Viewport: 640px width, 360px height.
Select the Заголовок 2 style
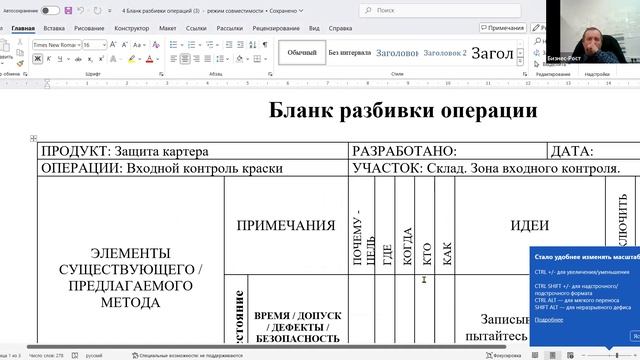pos(445,53)
